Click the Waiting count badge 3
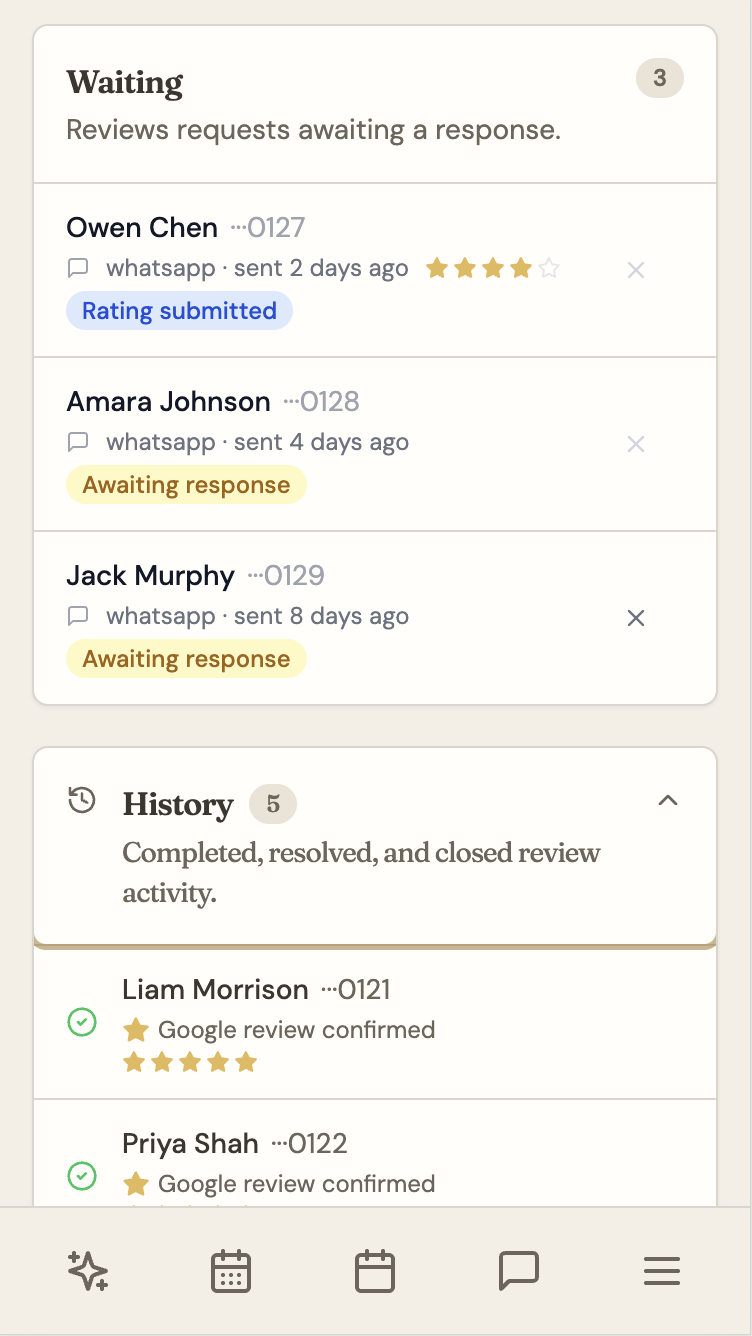Viewport: 752px width, 1336px height. [660, 78]
